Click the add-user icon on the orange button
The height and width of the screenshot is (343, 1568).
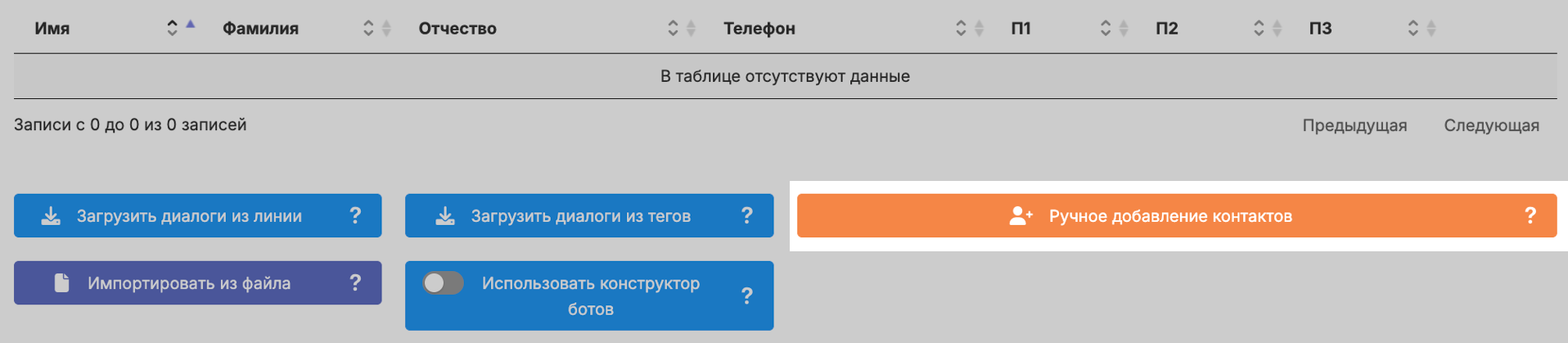[1021, 216]
